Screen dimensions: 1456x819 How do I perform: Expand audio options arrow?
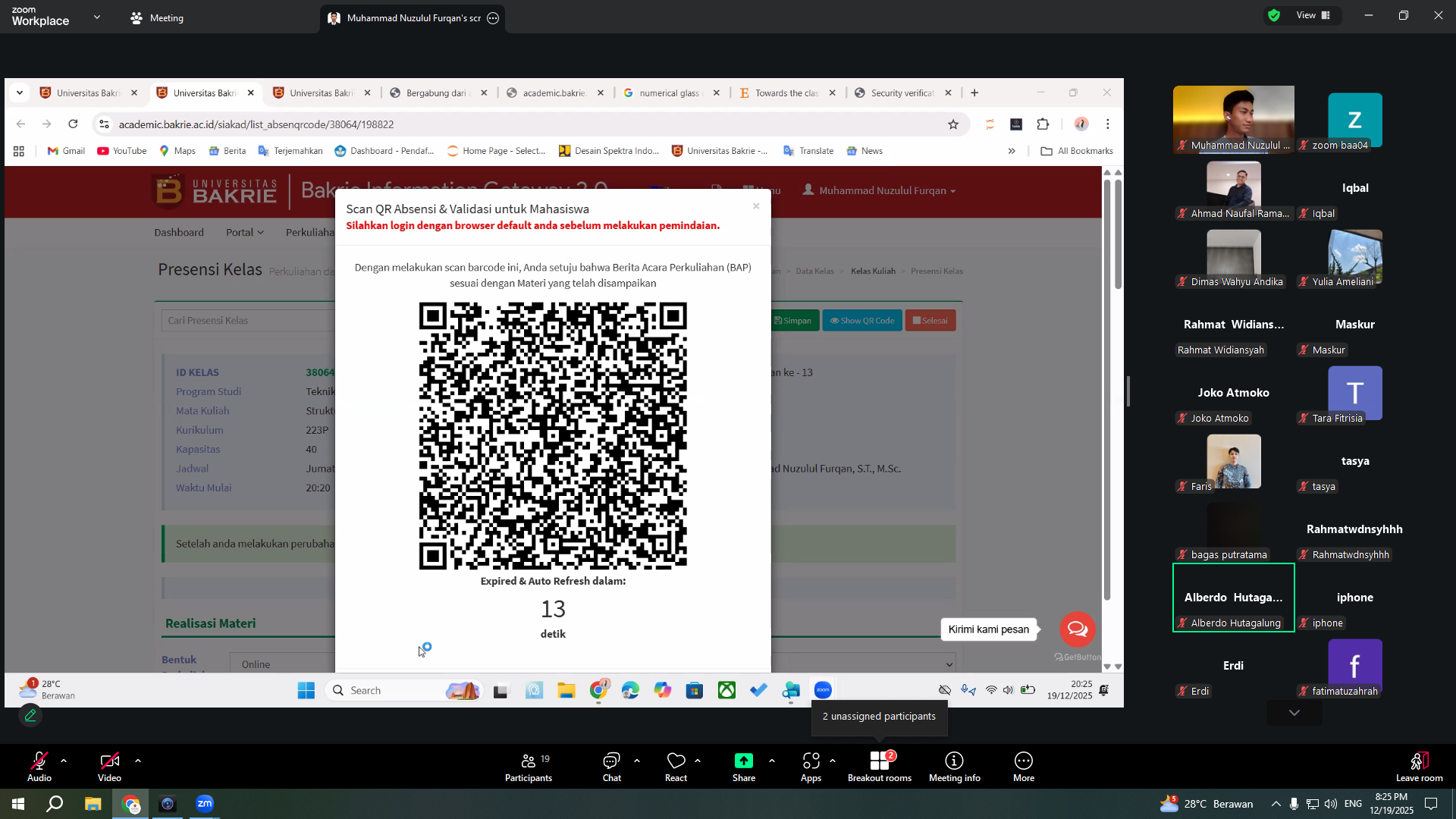point(64,760)
